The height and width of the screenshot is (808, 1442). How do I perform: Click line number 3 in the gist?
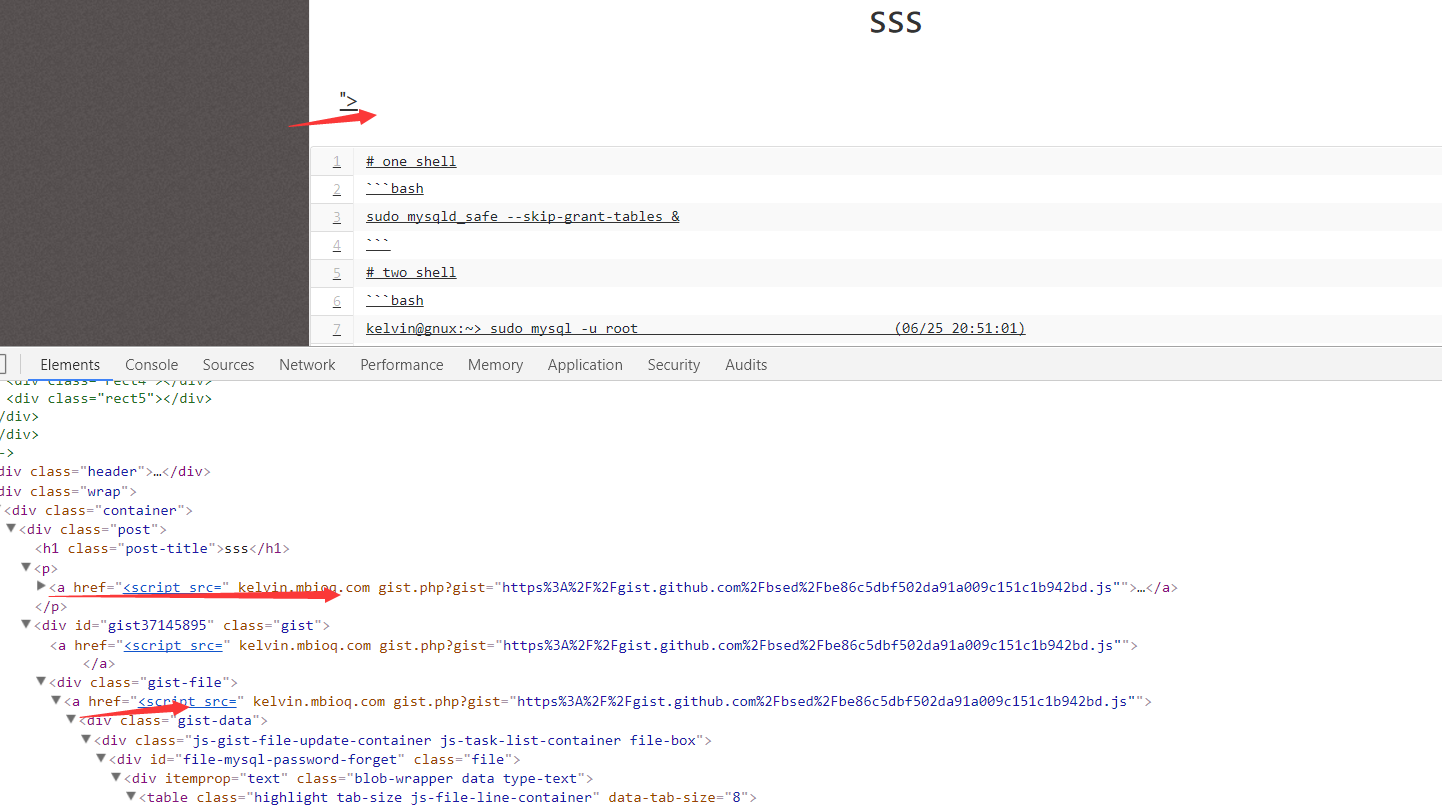pyautogui.click(x=337, y=216)
